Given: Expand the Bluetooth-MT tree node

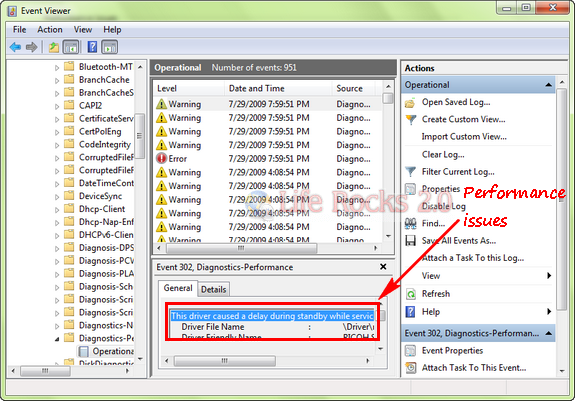Looking at the screenshot, I should coord(57,68).
